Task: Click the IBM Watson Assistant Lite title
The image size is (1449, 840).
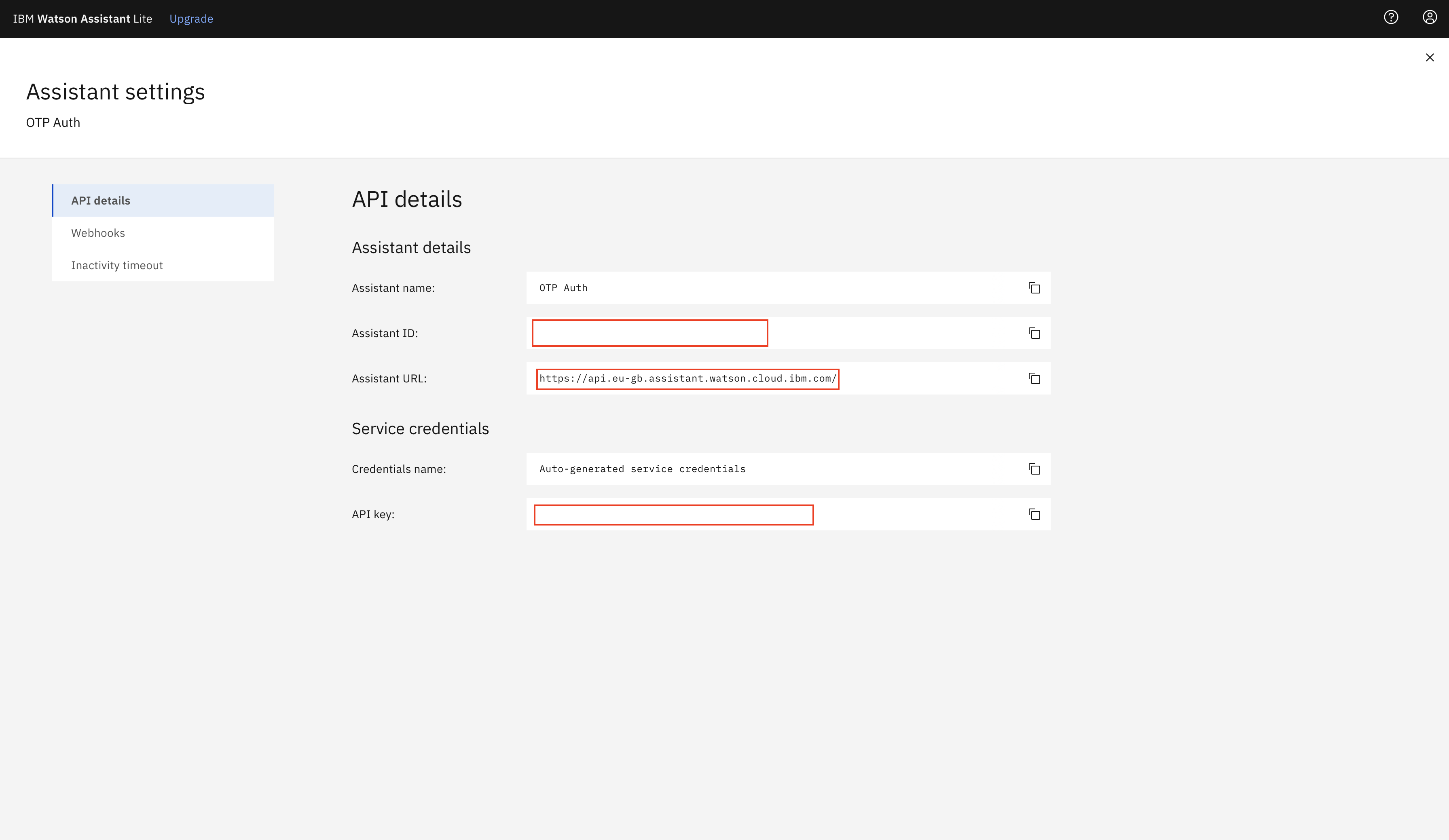Action: (82, 19)
